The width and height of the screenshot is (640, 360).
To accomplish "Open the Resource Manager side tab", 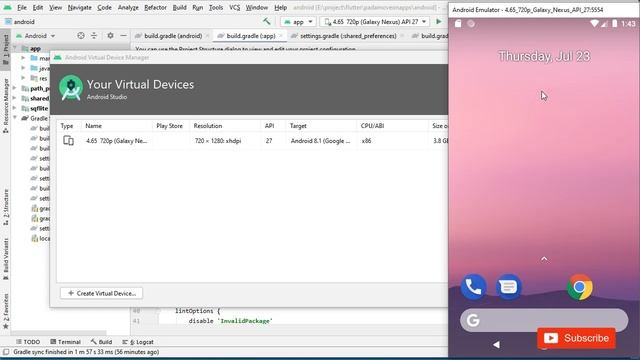I will (x=6, y=105).
